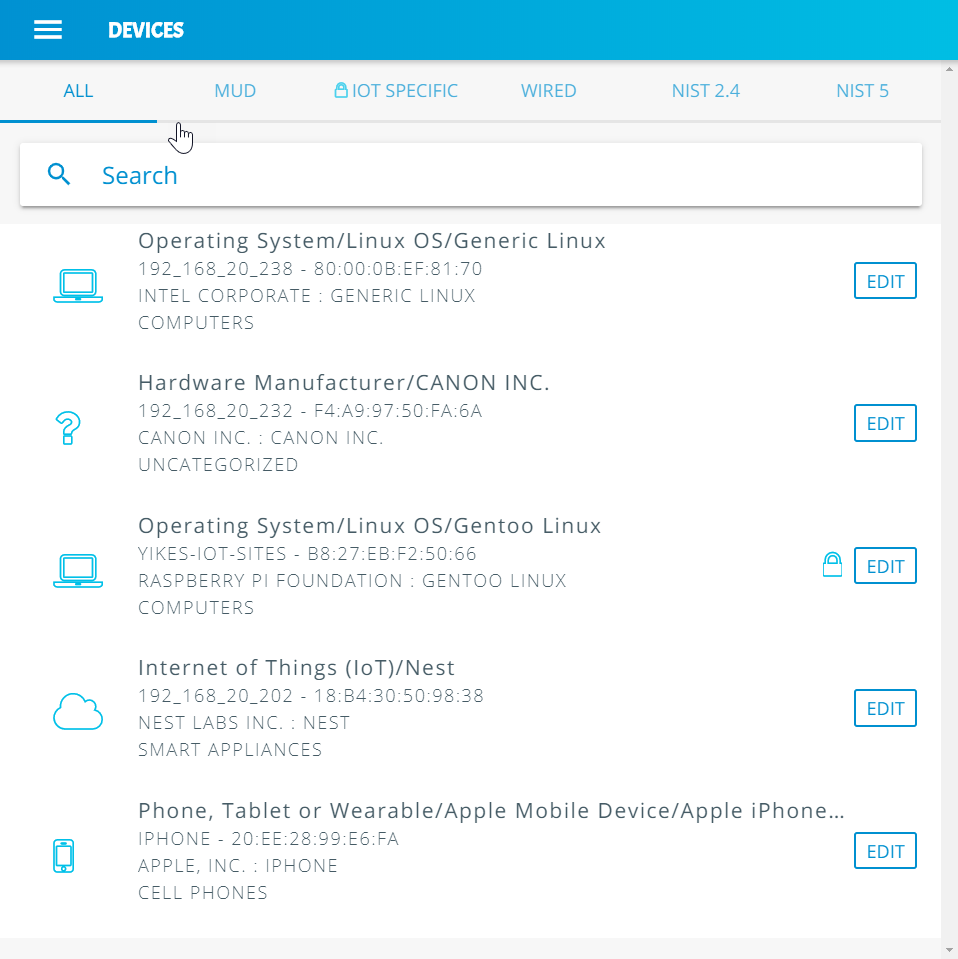Click the phone icon for iPhone device
The image size is (958, 959).
(x=64, y=856)
